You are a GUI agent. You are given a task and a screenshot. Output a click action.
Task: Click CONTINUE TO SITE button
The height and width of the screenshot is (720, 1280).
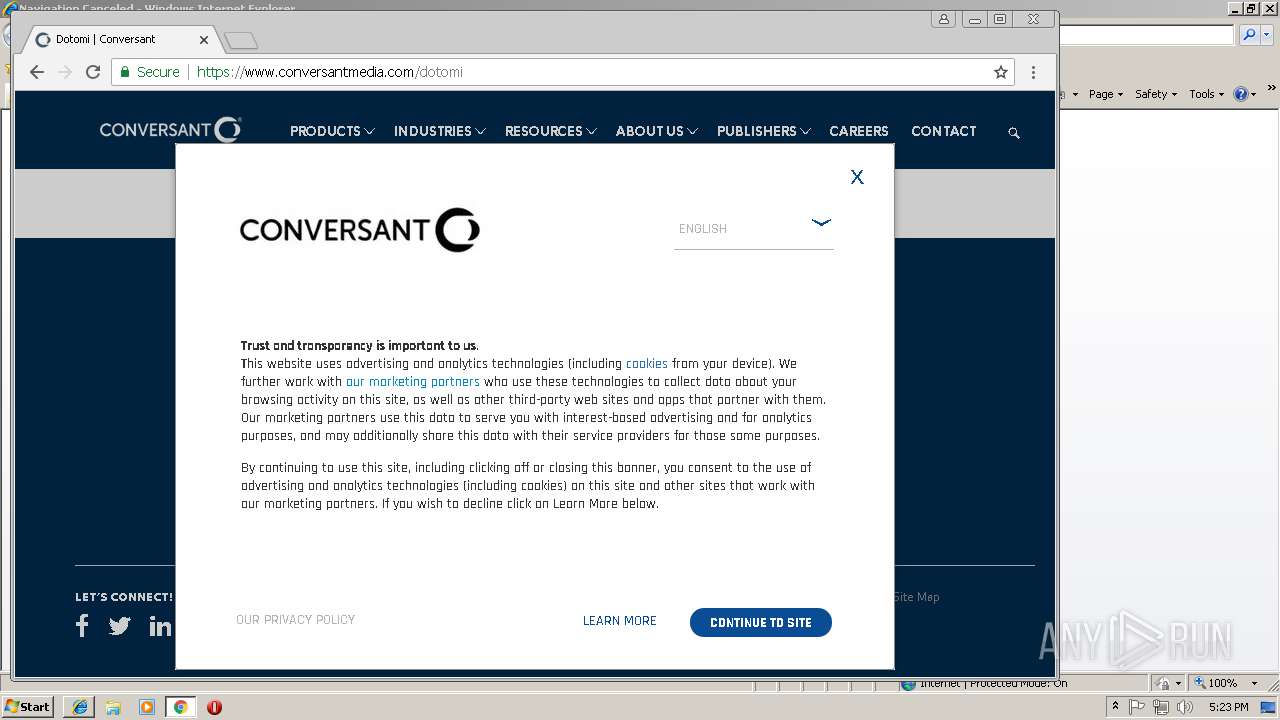761,622
